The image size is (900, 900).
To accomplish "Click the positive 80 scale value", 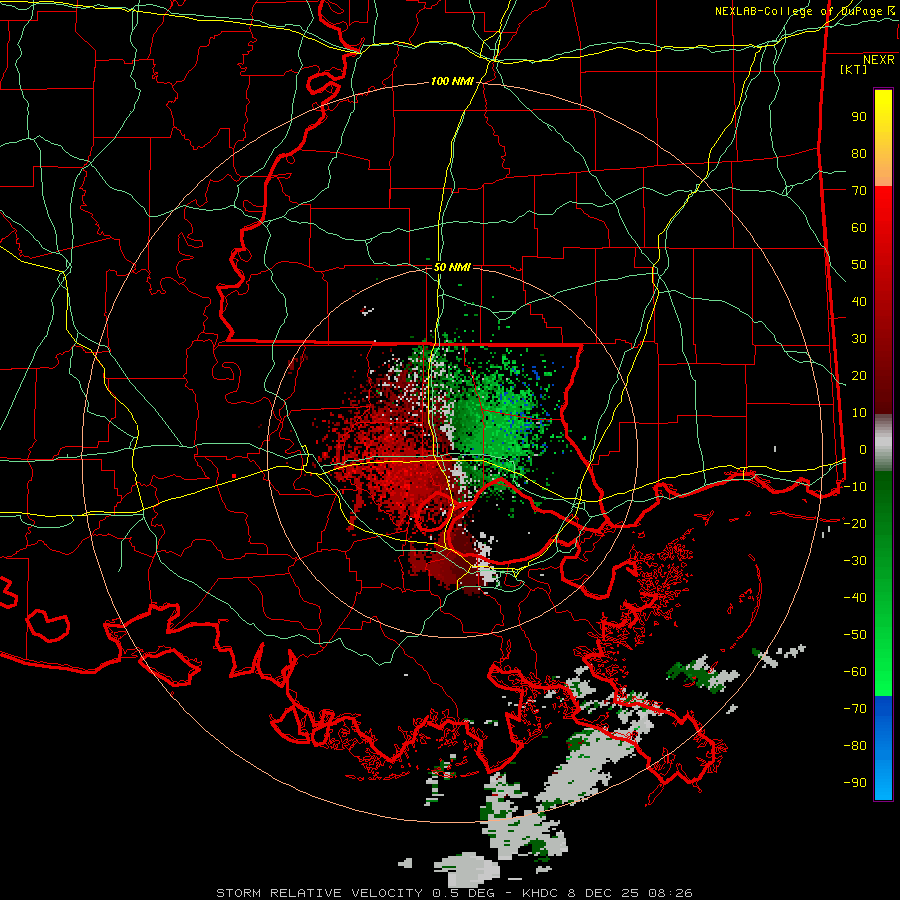I will pyautogui.click(x=859, y=153).
